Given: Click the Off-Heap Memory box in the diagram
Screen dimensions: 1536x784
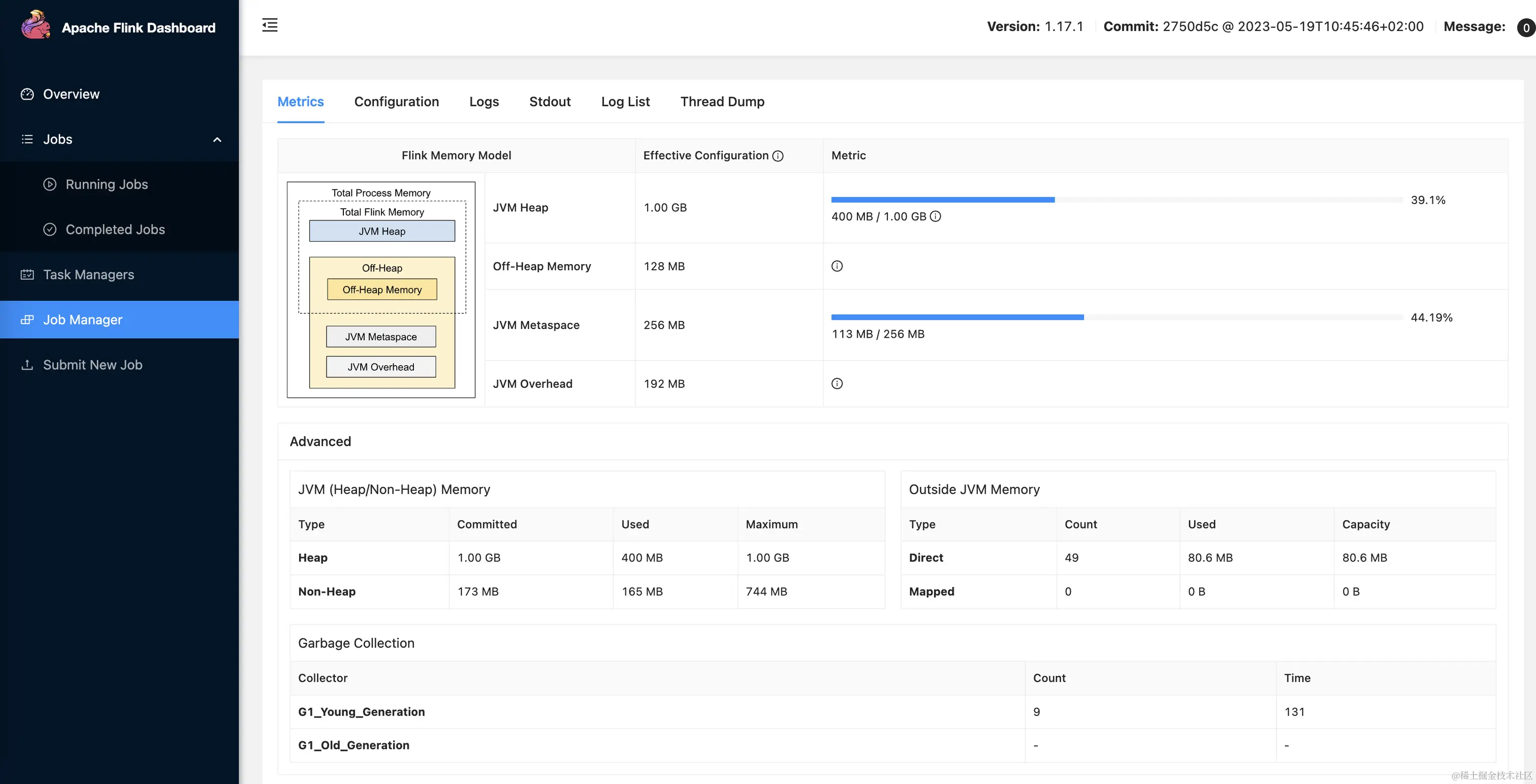Looking at the screenshot, I should (381, 290).
